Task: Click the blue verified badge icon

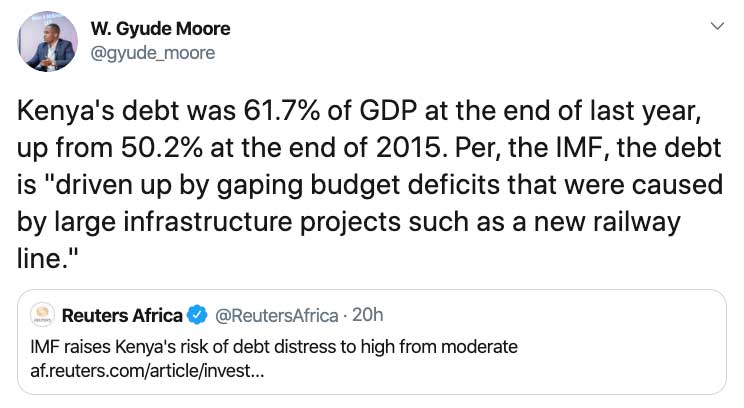Action: click(x=197, y=315)
